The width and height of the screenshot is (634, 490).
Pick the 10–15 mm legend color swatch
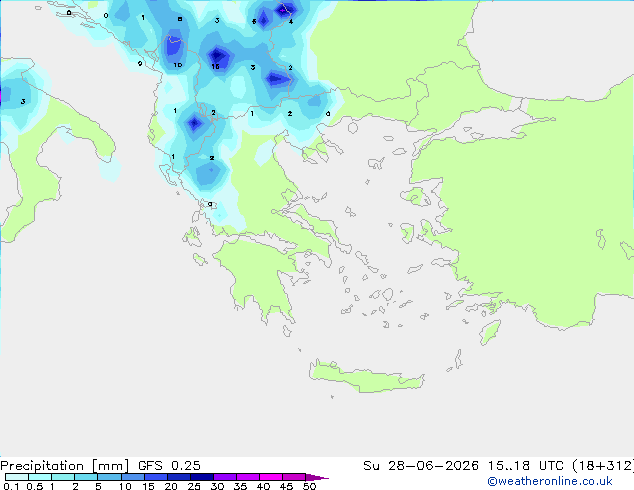click(x=133, y=477)
